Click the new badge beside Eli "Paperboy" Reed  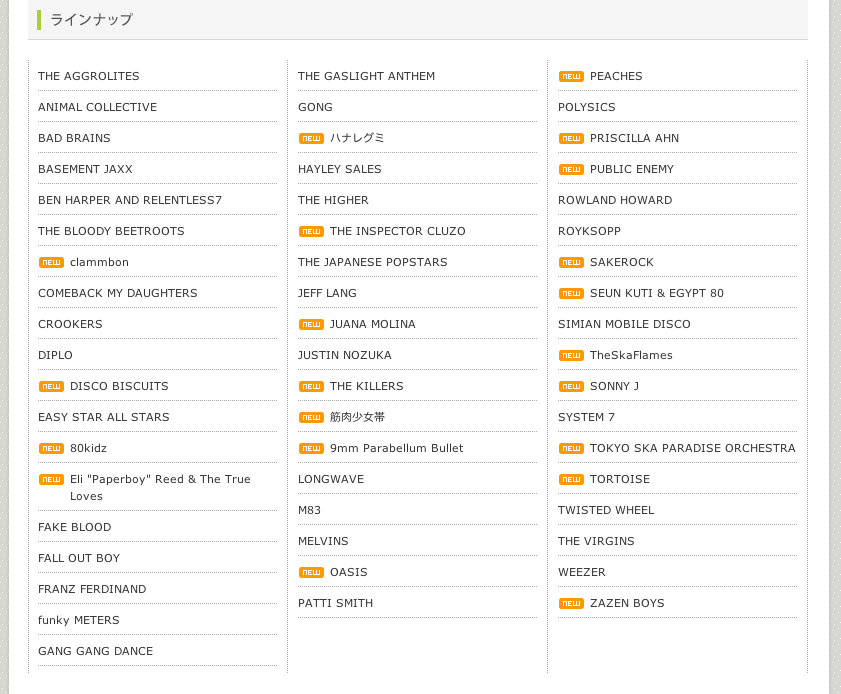51,479
